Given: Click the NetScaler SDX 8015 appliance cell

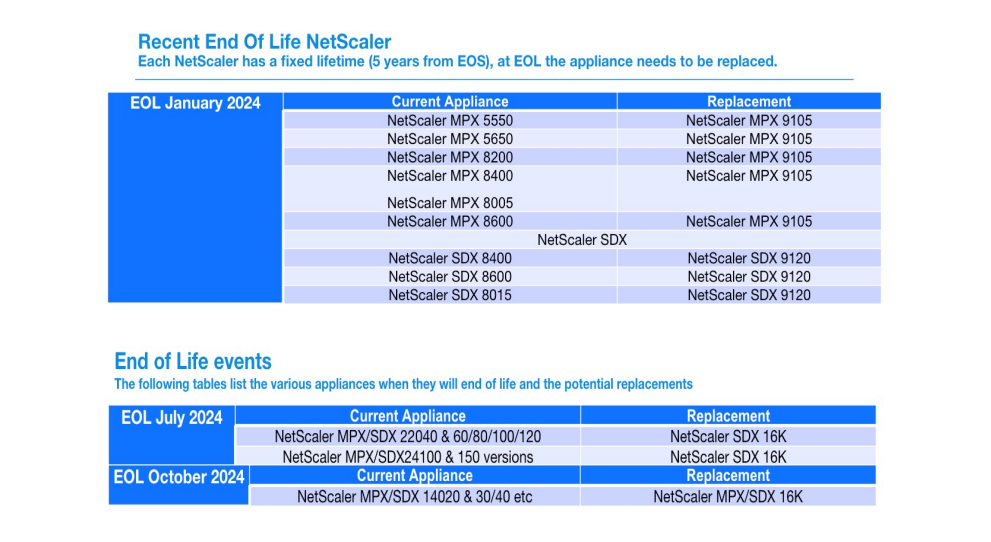Looking at the screenshot, I should [x=450, y=295].
